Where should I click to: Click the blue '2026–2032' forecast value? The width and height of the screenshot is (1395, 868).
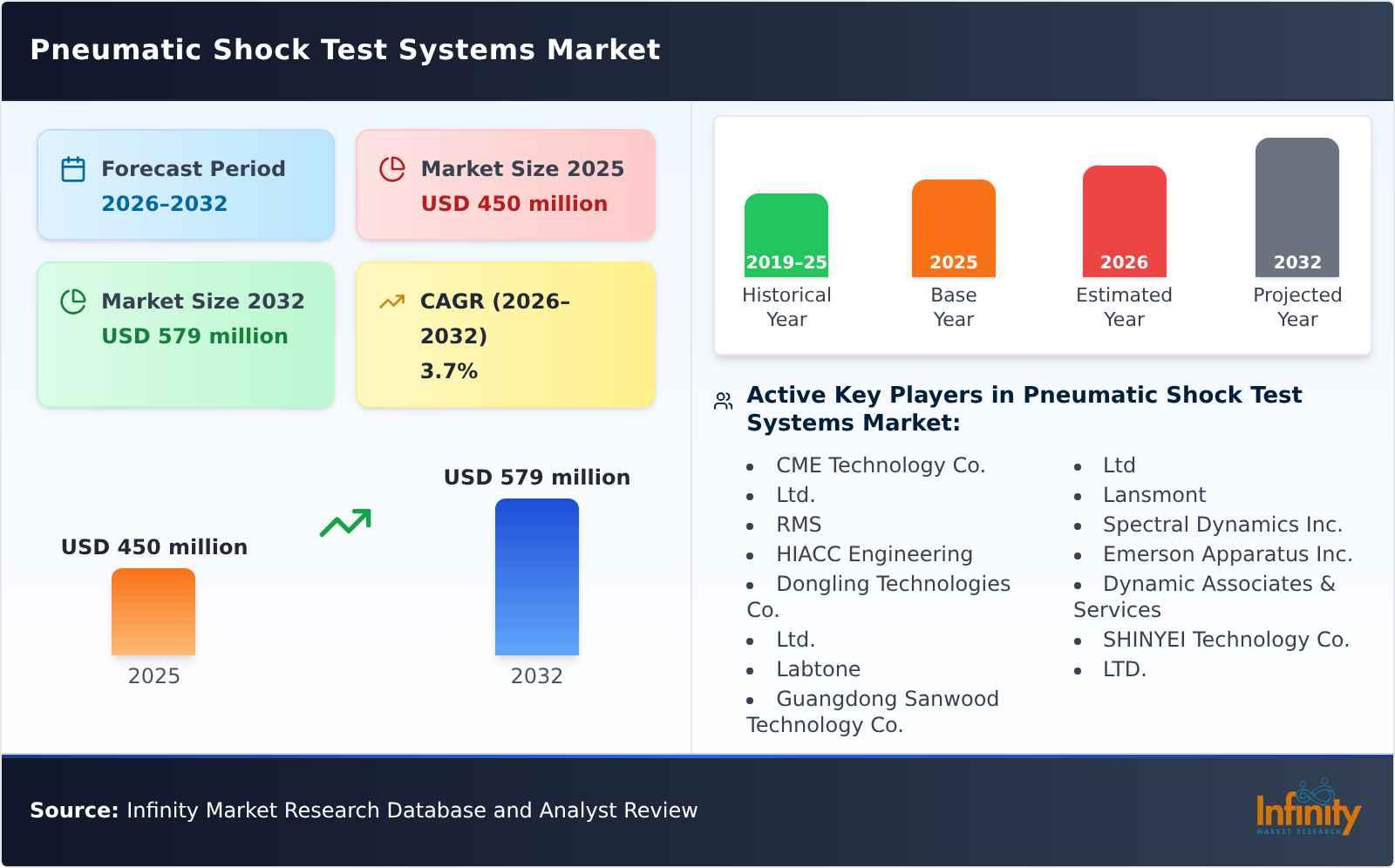[164, 204]
